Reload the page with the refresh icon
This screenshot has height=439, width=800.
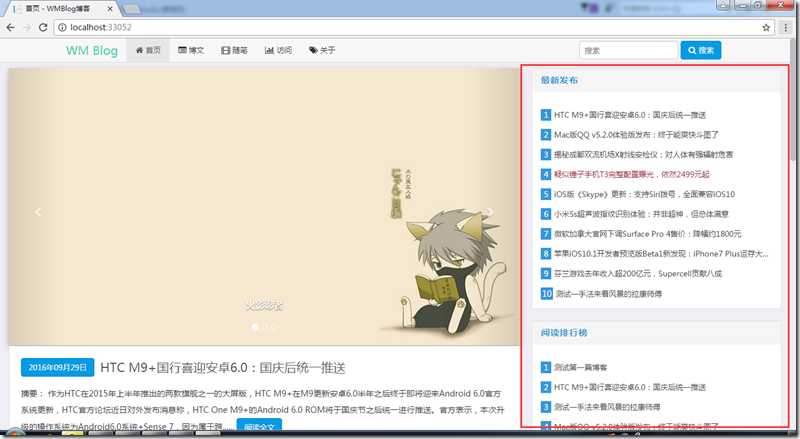point(43,28)
